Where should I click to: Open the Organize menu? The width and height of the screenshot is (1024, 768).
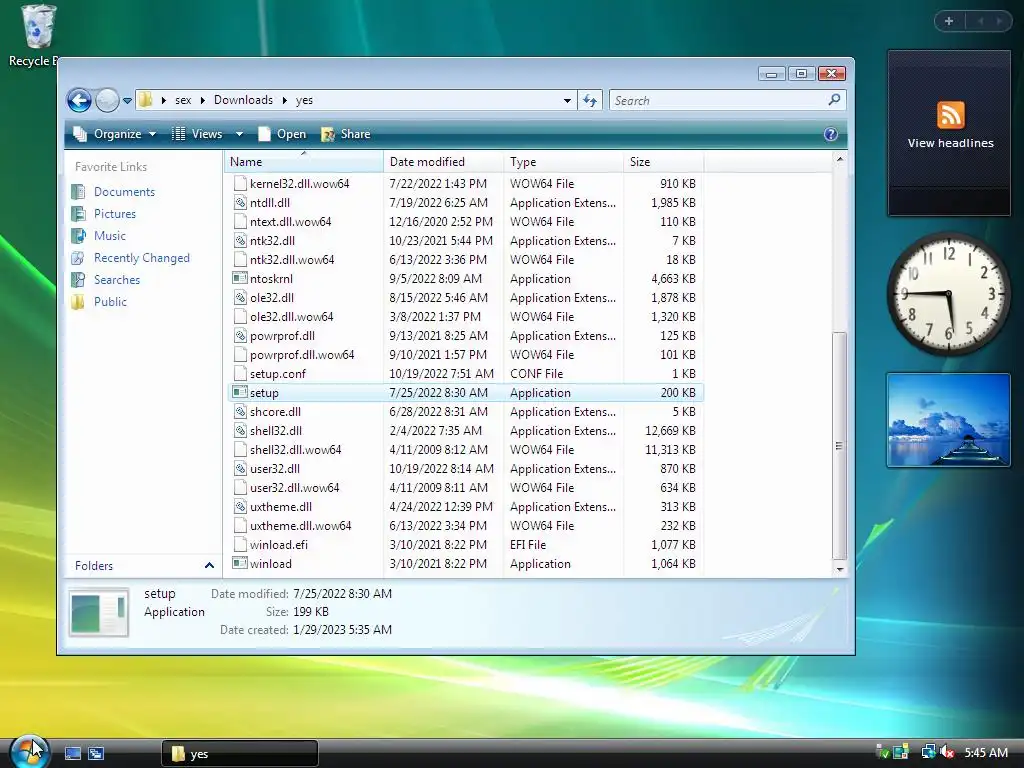click(x=115, y=134)
